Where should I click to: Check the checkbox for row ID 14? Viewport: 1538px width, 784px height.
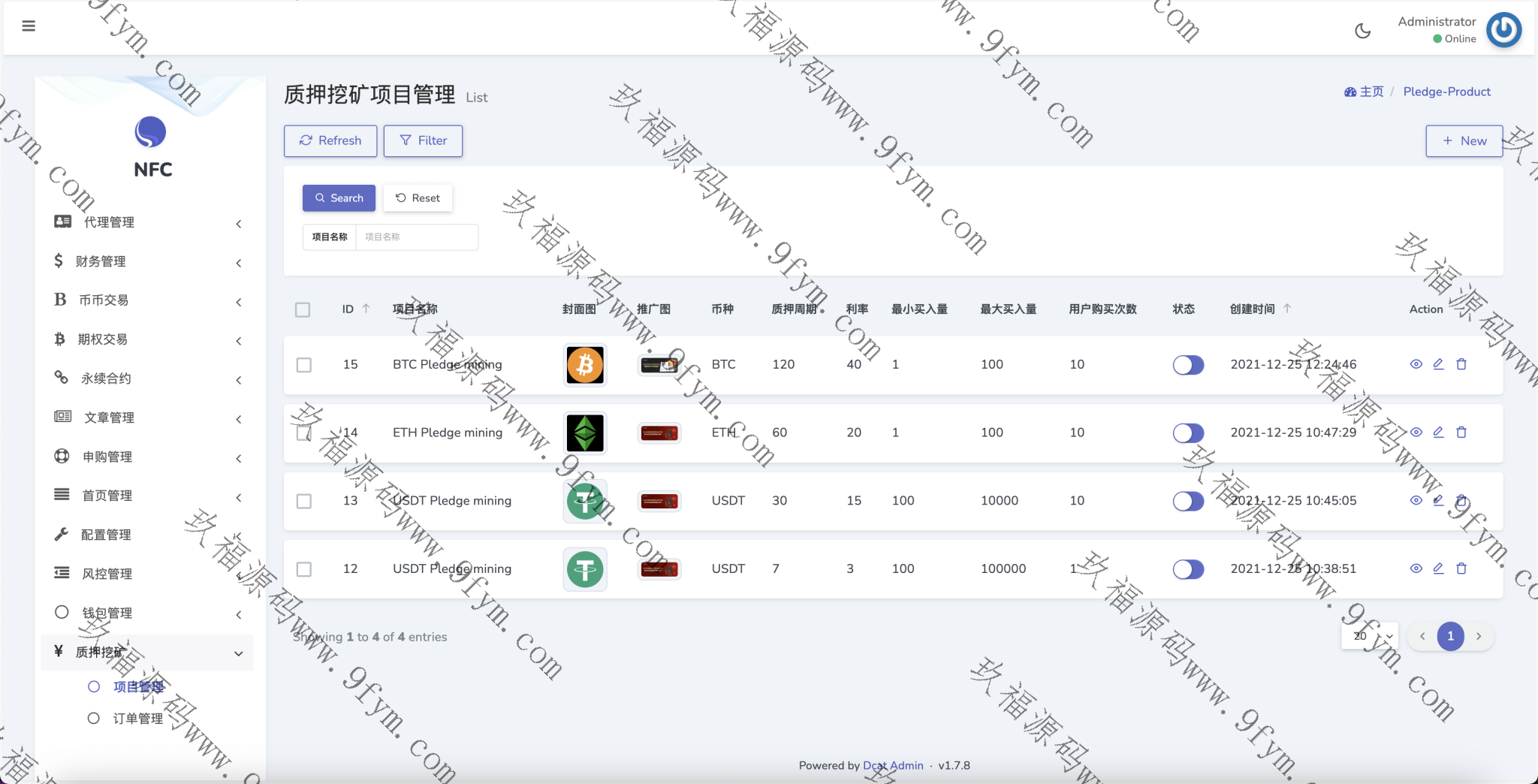coord(303,433)
